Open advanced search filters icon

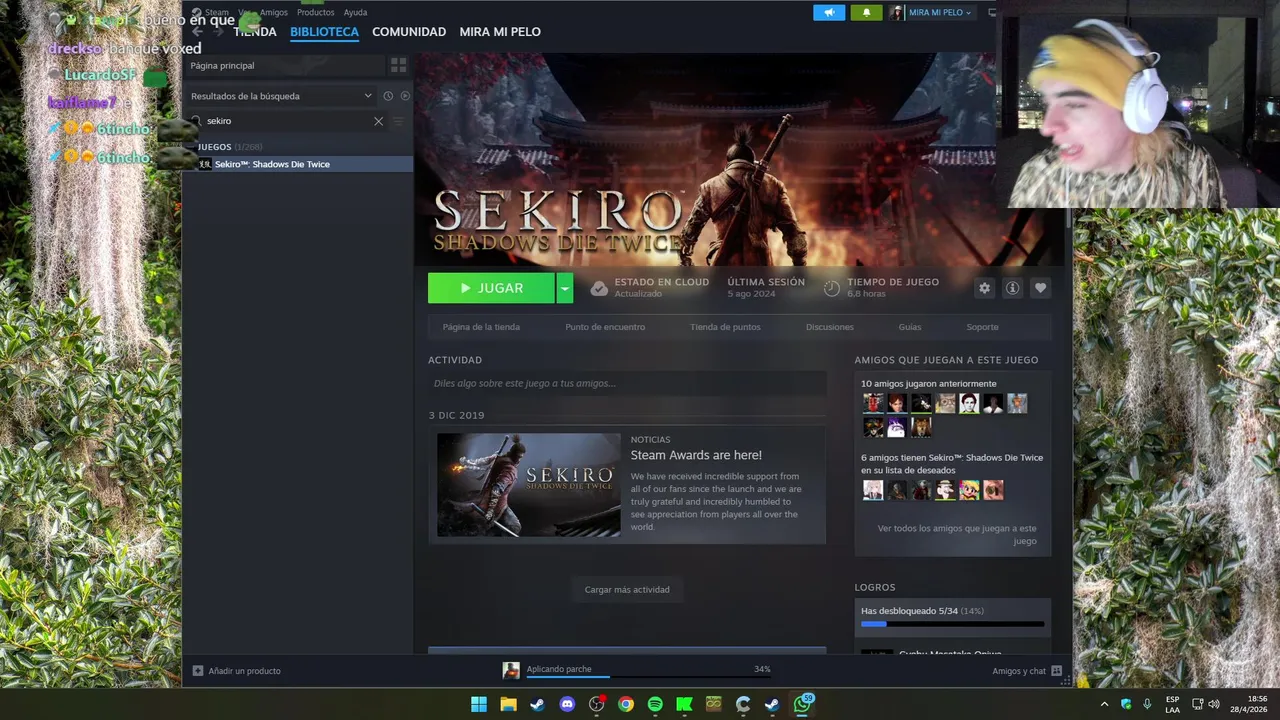(x=398, y=121)
